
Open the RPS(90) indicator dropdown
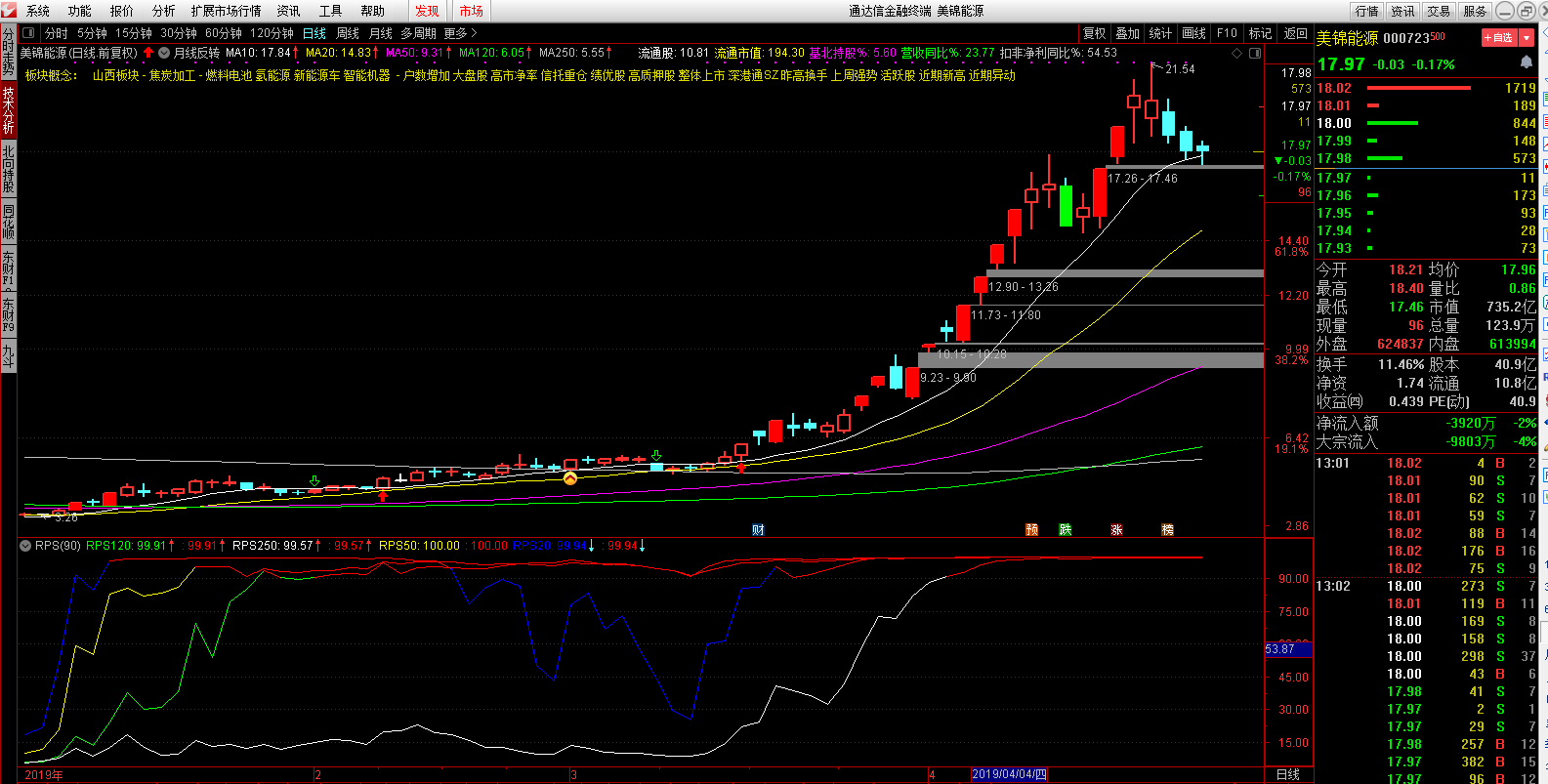(25, 546)
